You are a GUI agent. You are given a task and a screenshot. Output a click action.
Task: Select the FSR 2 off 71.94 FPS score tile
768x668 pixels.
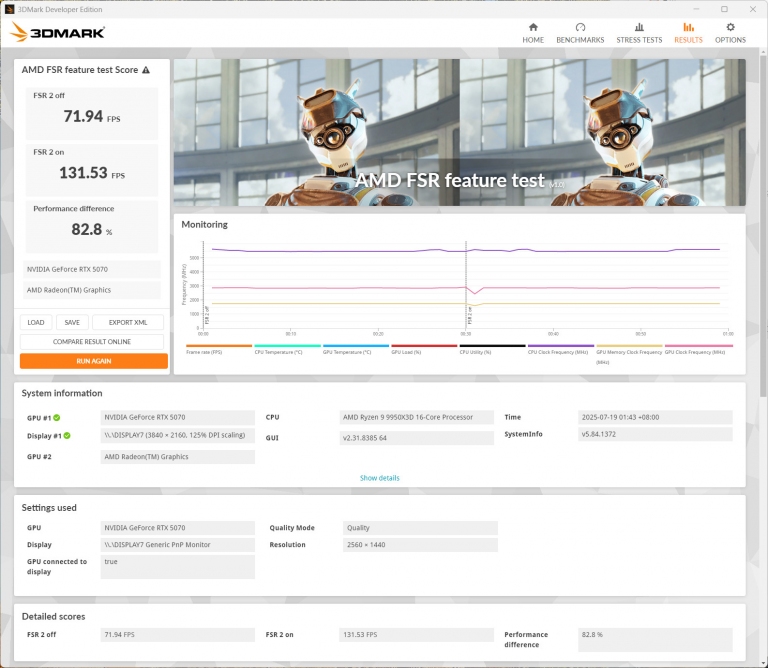92,113
